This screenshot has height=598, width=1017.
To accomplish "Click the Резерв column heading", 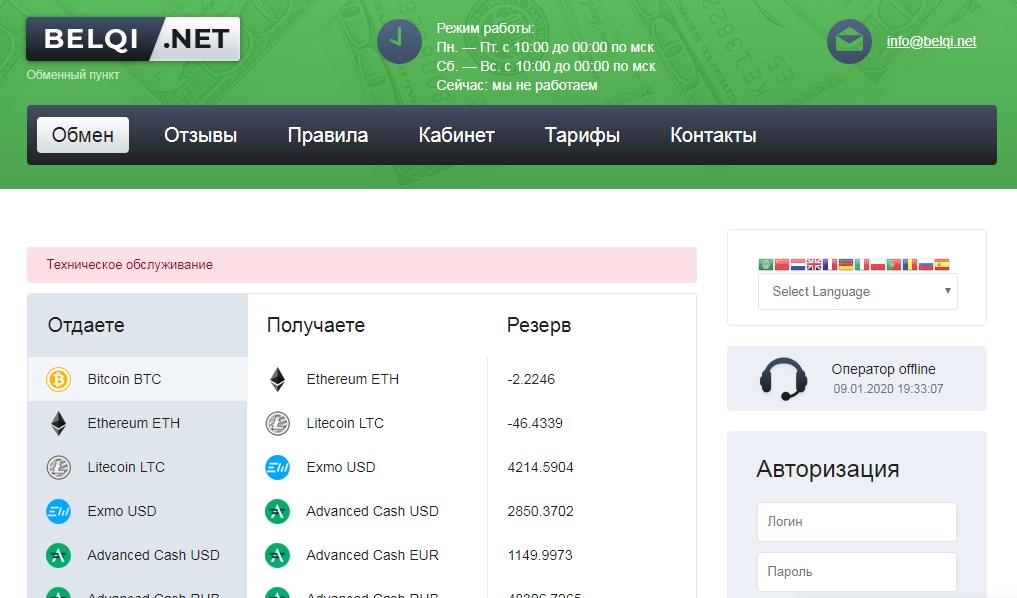I will tap(539, 325).
